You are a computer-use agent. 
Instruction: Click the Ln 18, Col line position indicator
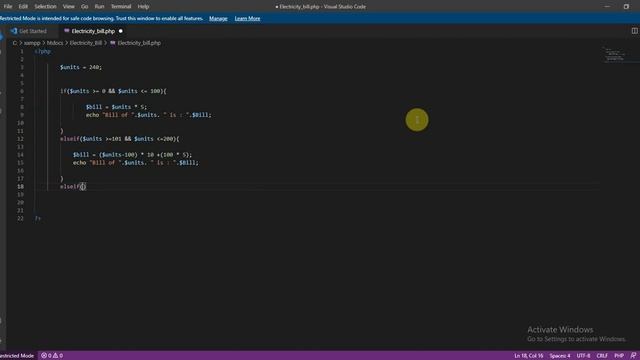pyautogui.click(x=529, y=356)
